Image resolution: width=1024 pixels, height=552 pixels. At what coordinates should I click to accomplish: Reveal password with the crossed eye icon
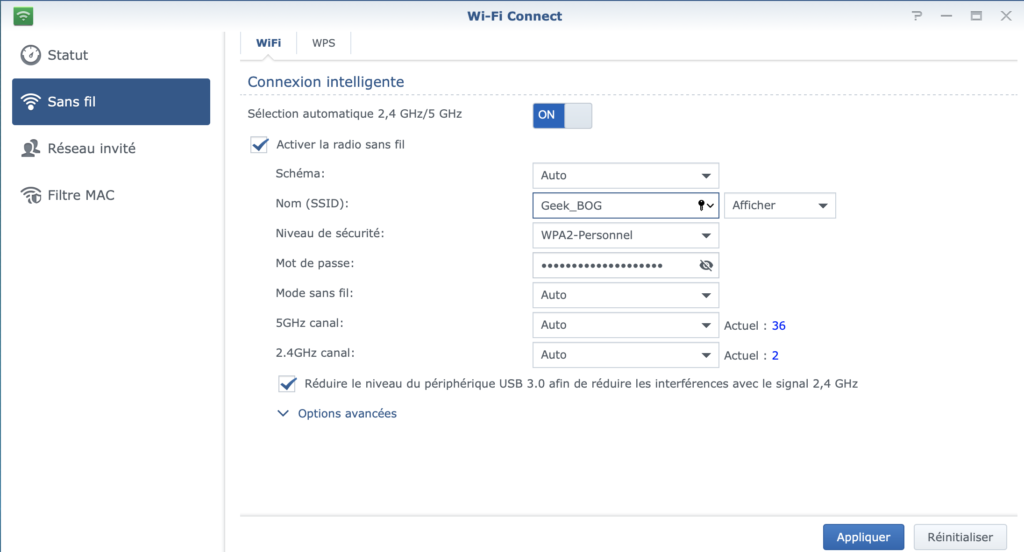[706, 265]
